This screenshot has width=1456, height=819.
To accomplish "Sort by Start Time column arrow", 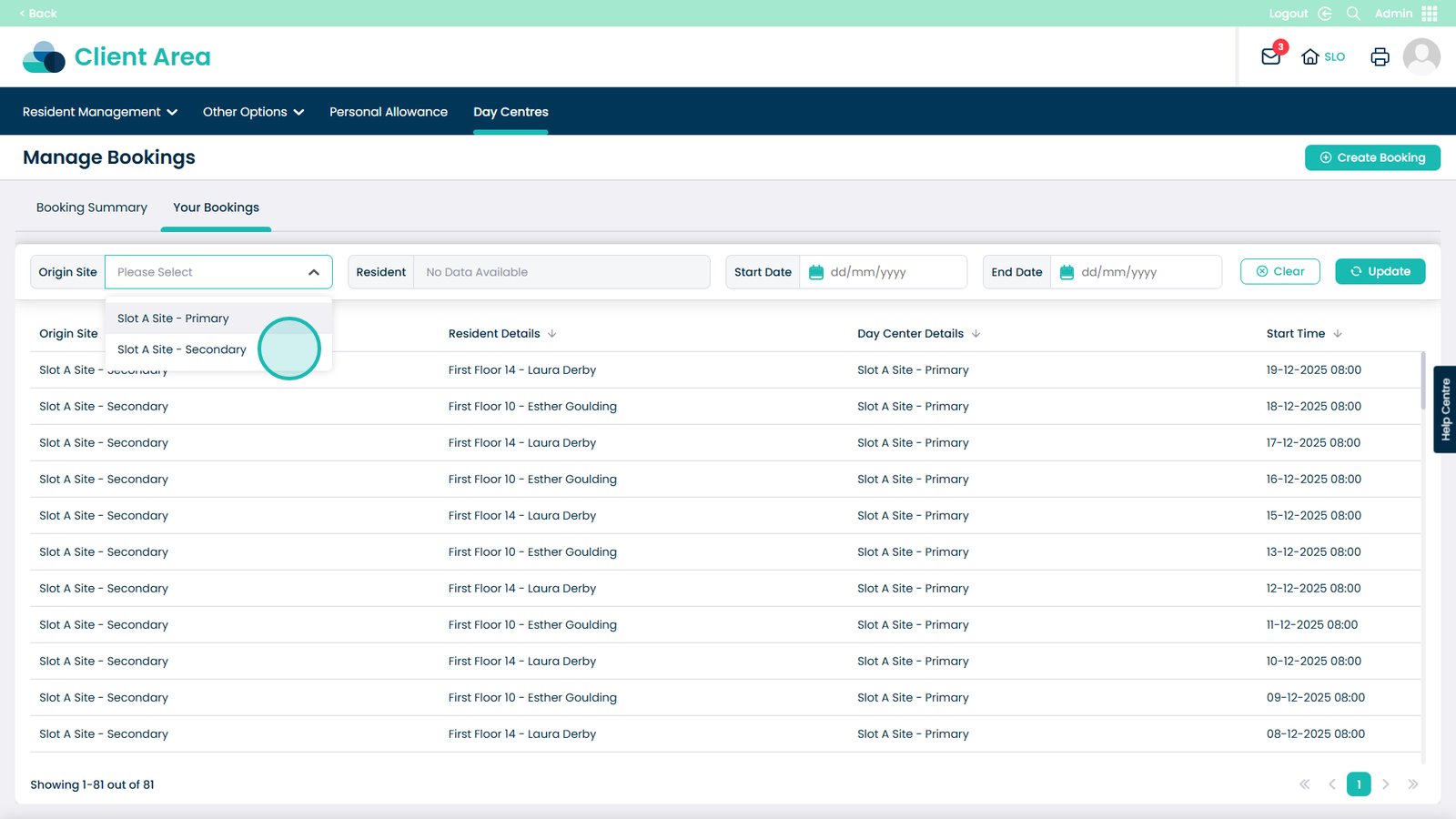I will 1338,334.
